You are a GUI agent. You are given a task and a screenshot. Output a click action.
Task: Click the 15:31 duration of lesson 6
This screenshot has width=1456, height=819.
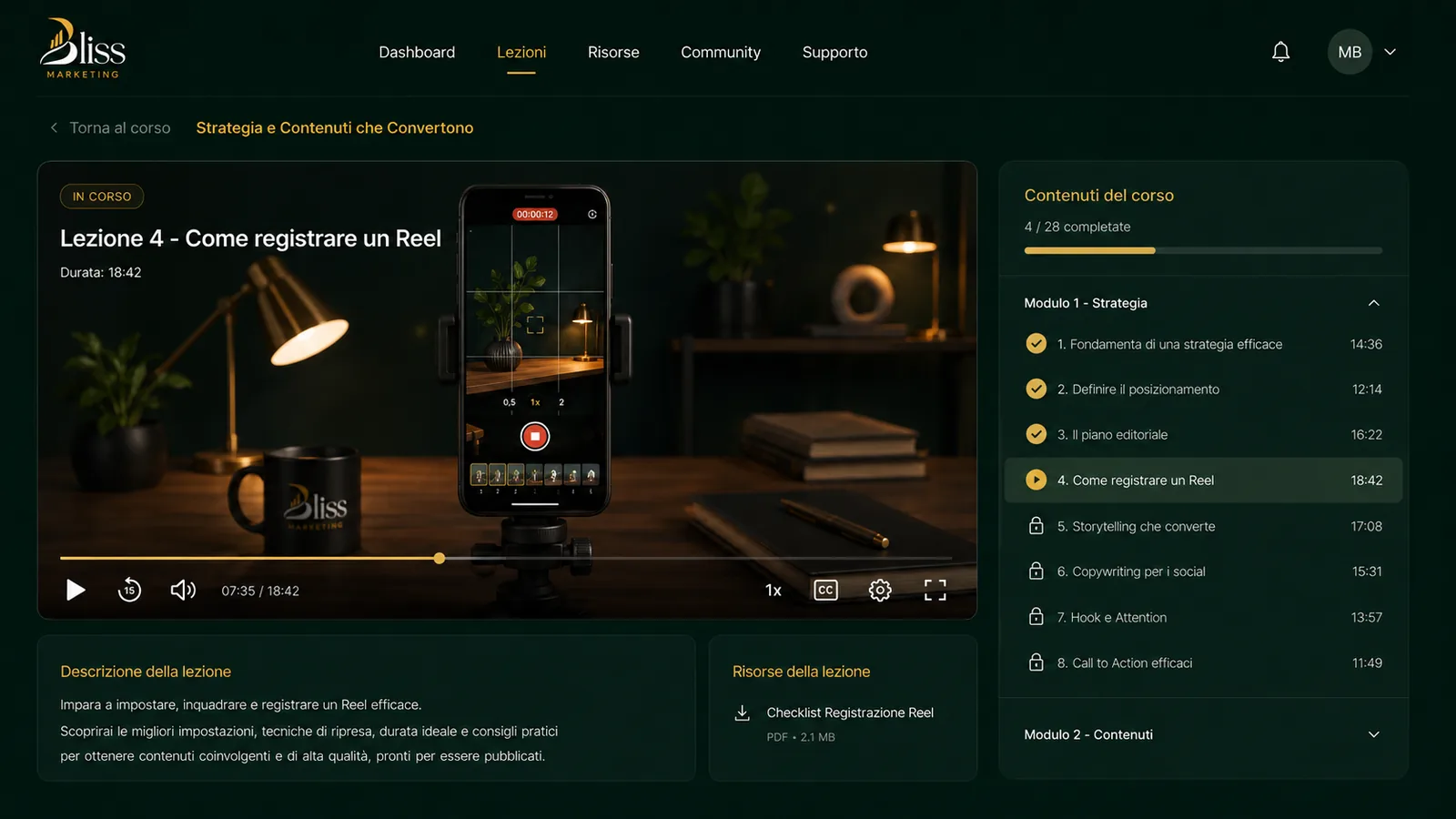(1367, 571)
